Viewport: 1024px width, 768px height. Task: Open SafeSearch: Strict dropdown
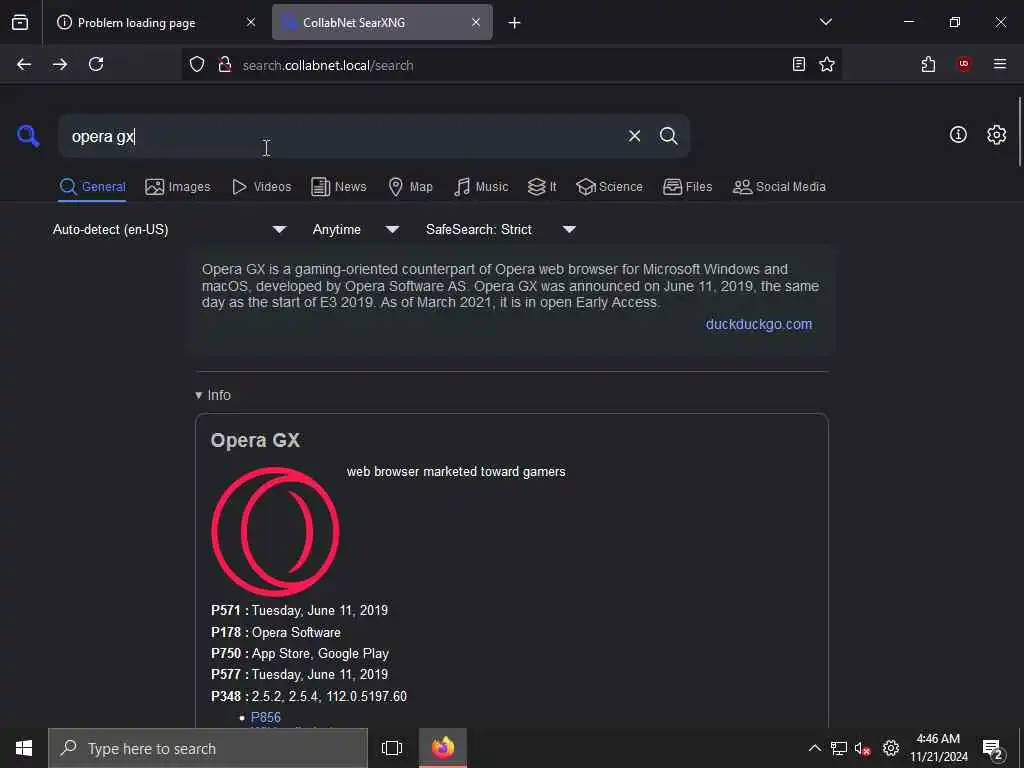pos(501,229)
